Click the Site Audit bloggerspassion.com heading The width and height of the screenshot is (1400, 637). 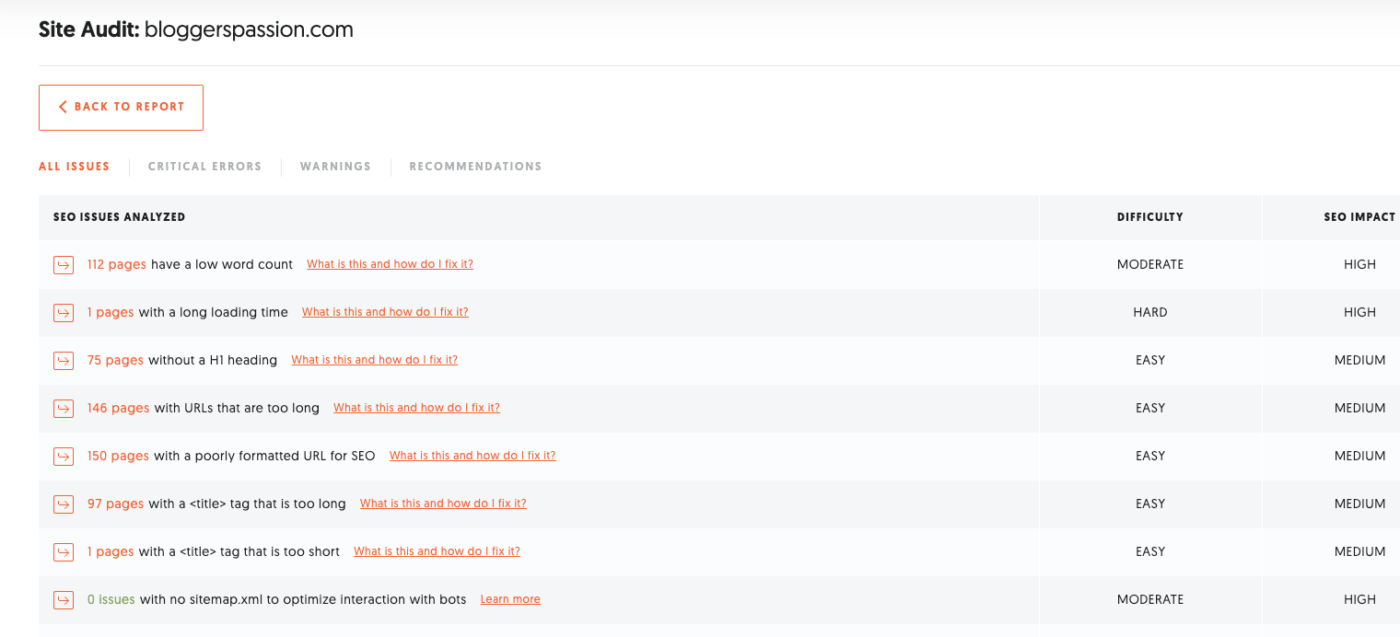(196, 30)
